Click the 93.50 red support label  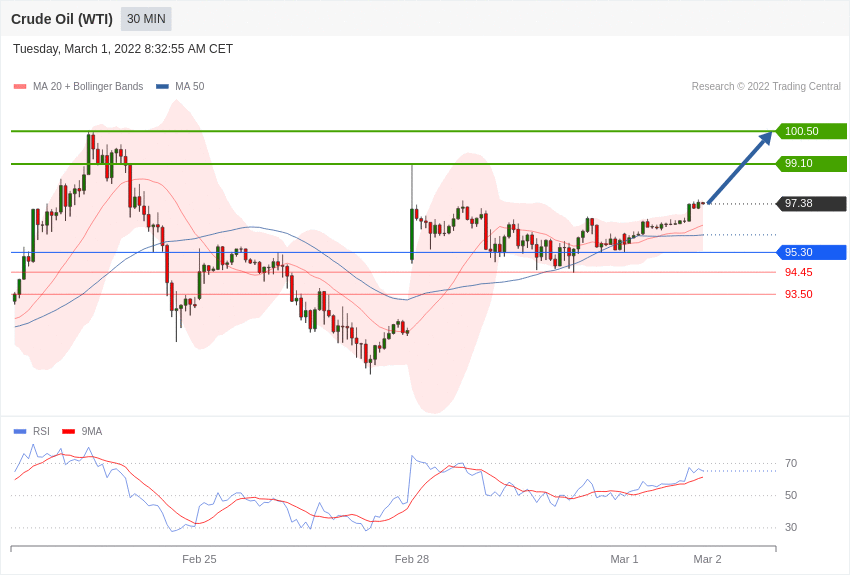pos(799,294)
